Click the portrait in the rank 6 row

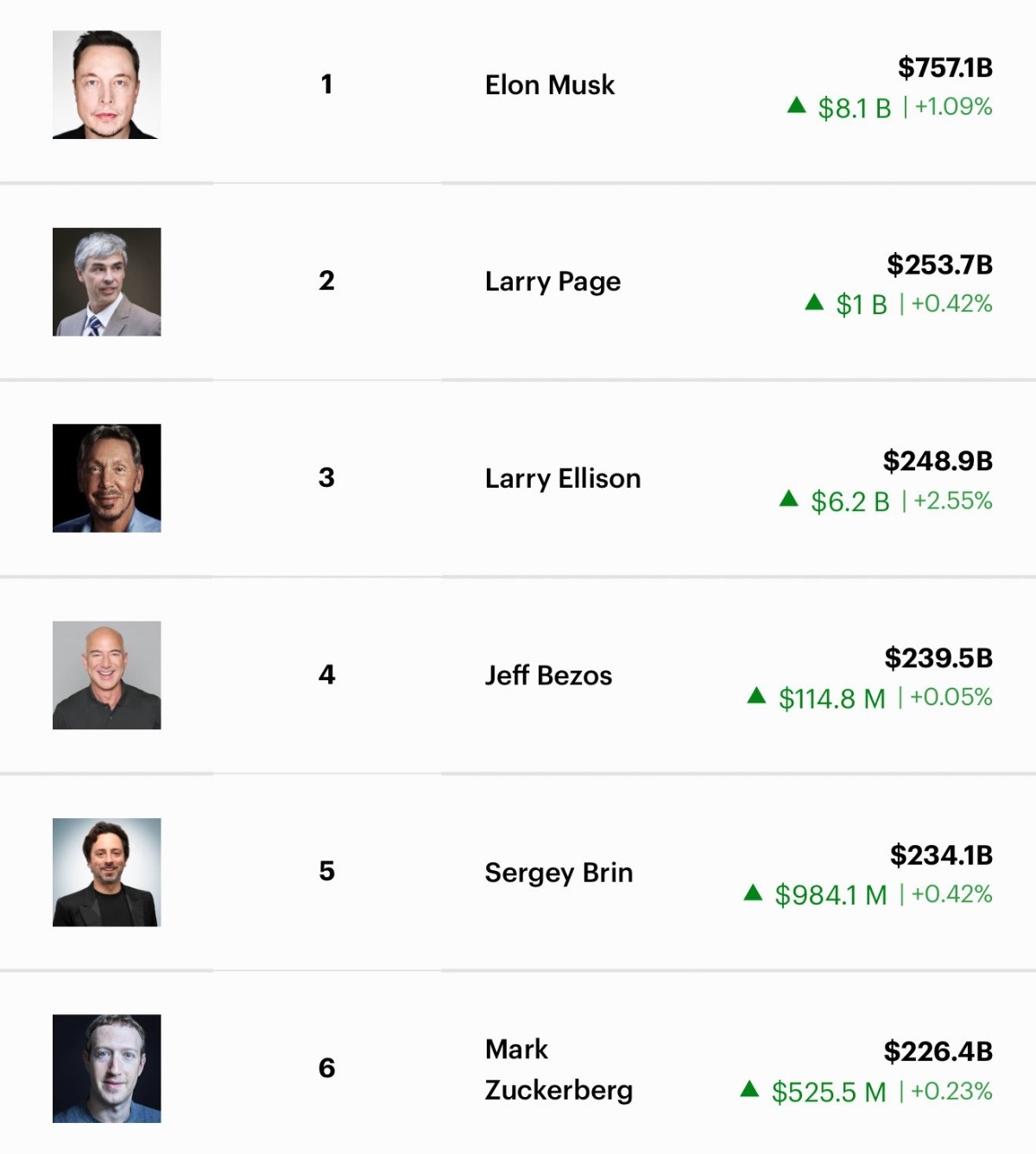pyautogui.click(x=107, y=1069)
